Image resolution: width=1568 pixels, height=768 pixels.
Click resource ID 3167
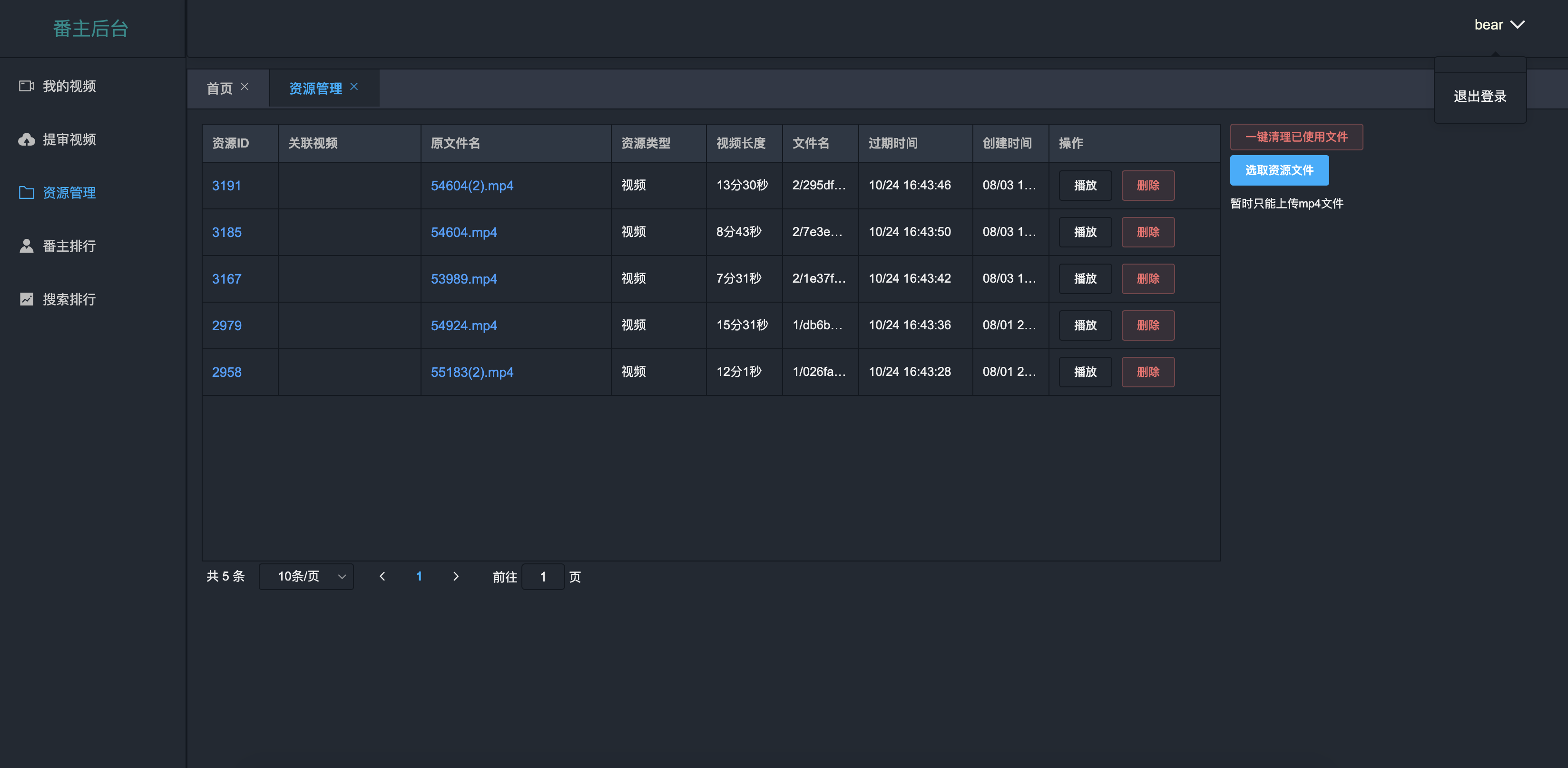226,279
